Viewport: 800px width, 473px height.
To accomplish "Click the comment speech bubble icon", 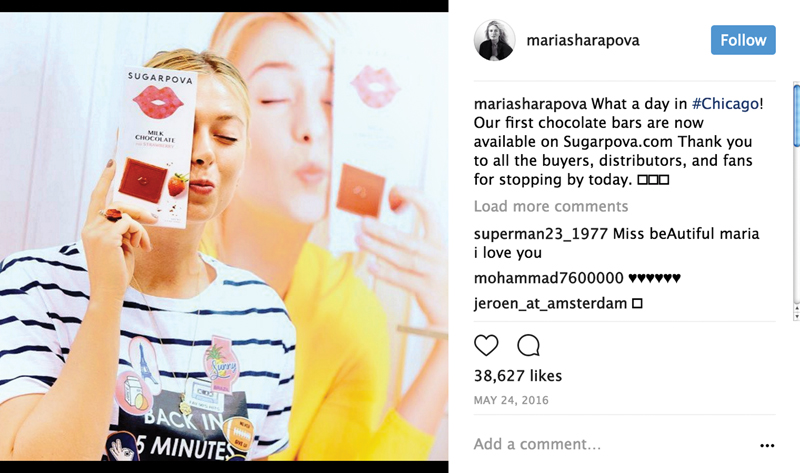I will tap(528, 345).
